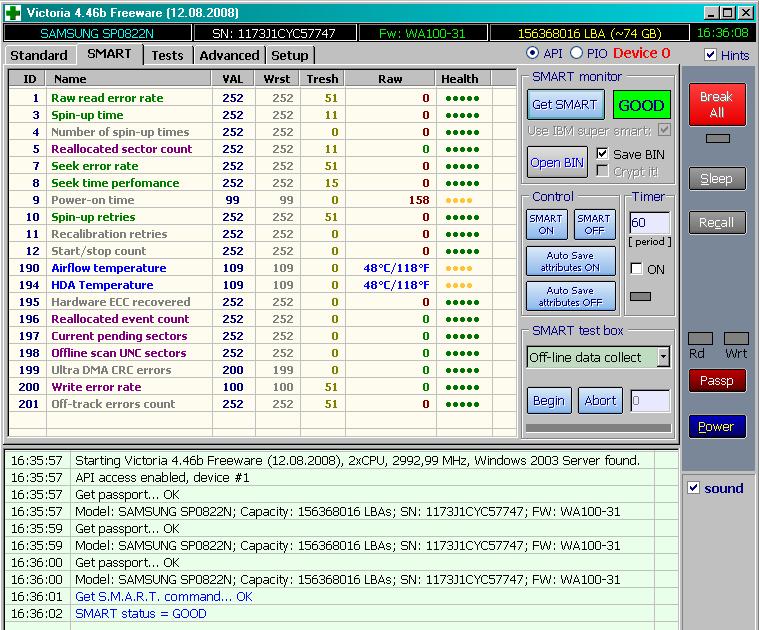Select the Reallocated sector count row
This screenshot has height=630, width=759.
263,149
